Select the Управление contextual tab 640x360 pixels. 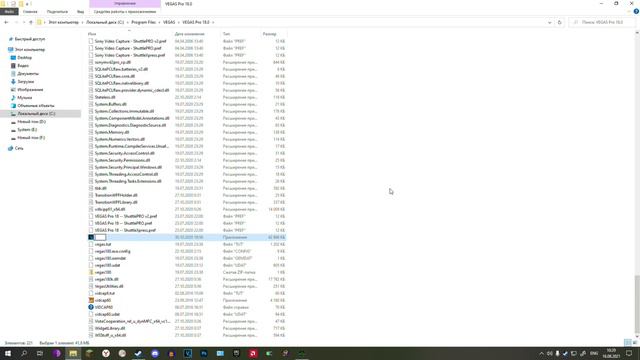[x=125, y=4]
